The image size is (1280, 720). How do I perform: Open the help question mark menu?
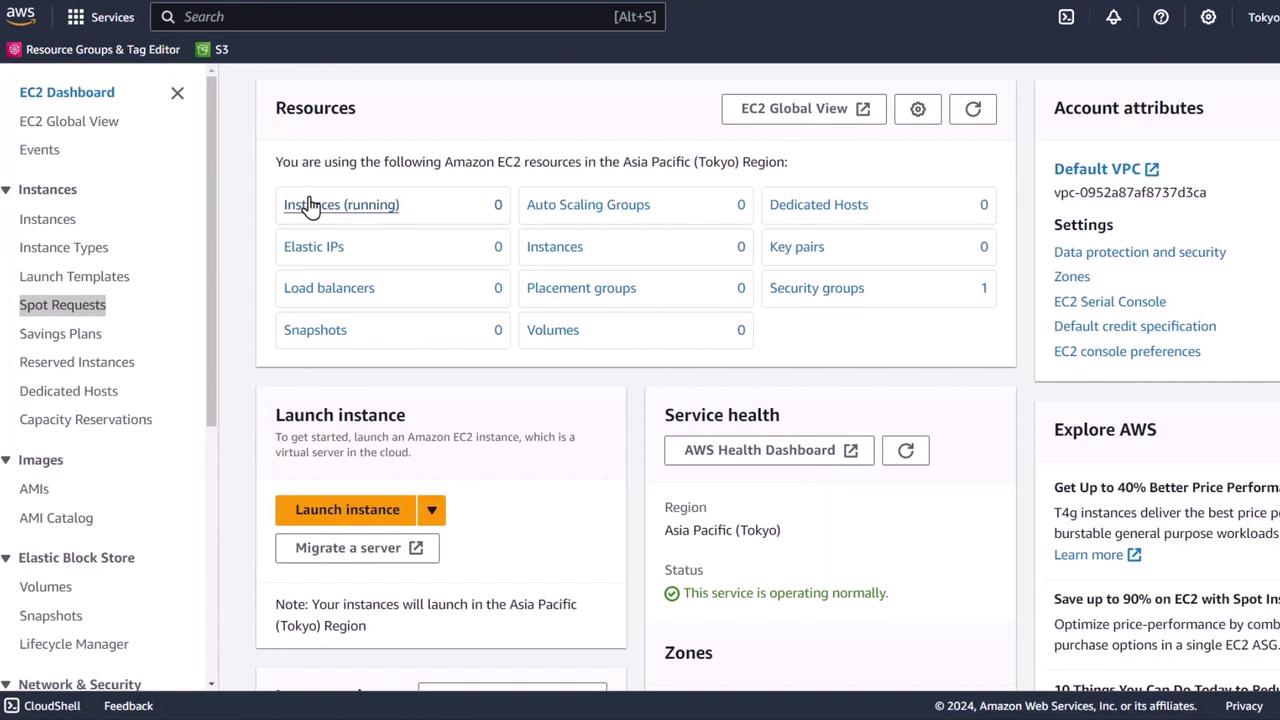pyautogui.click(x=1161, y=17)
